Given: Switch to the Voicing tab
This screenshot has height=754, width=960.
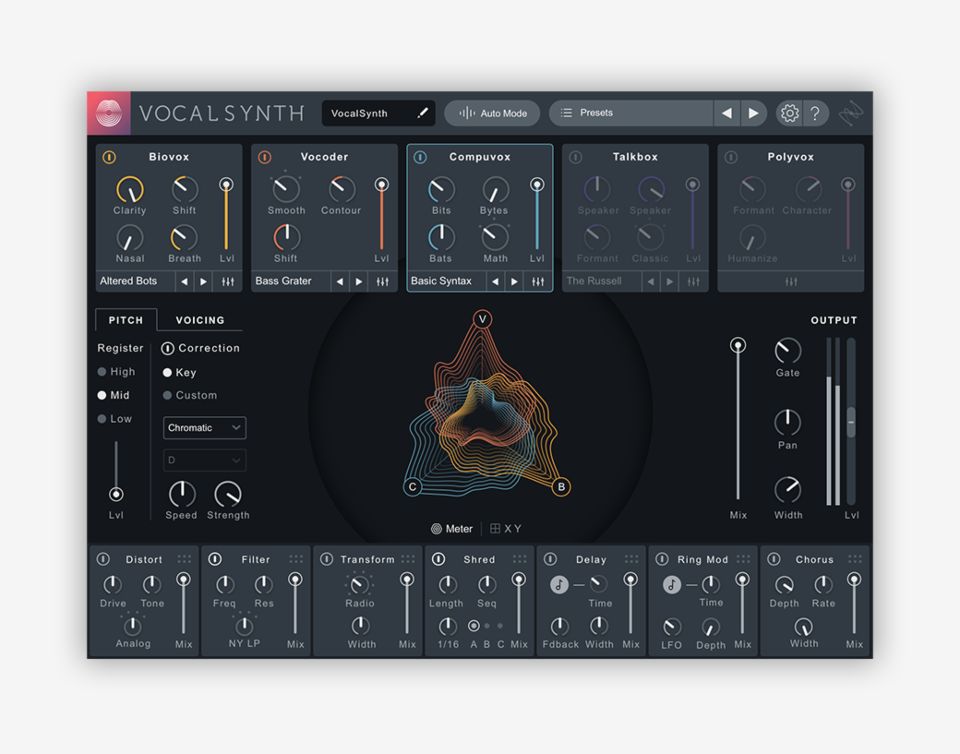Looking at the screenshot, I should [x=200, y=320].
